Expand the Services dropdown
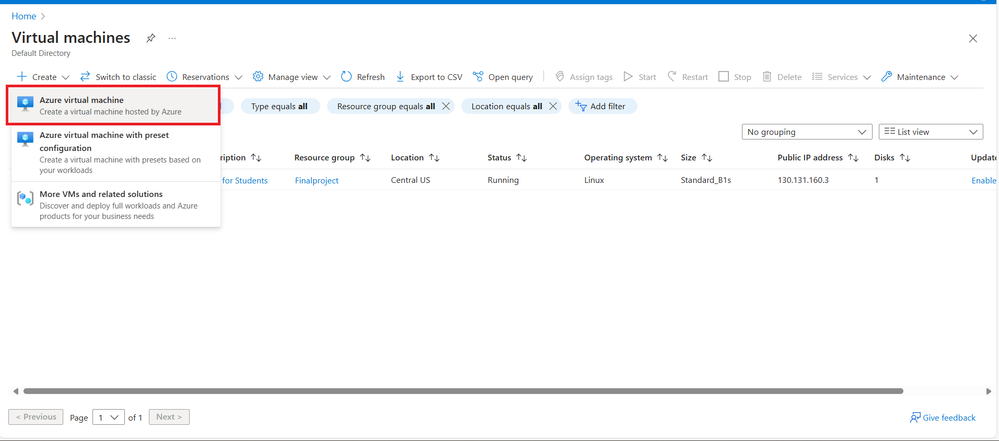999x441 pixels. 842,77
